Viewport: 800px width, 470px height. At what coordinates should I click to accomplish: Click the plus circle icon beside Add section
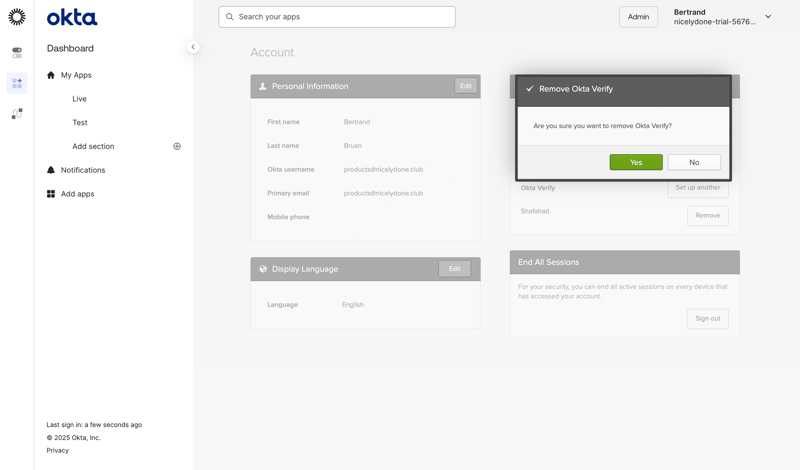(177, 146)
